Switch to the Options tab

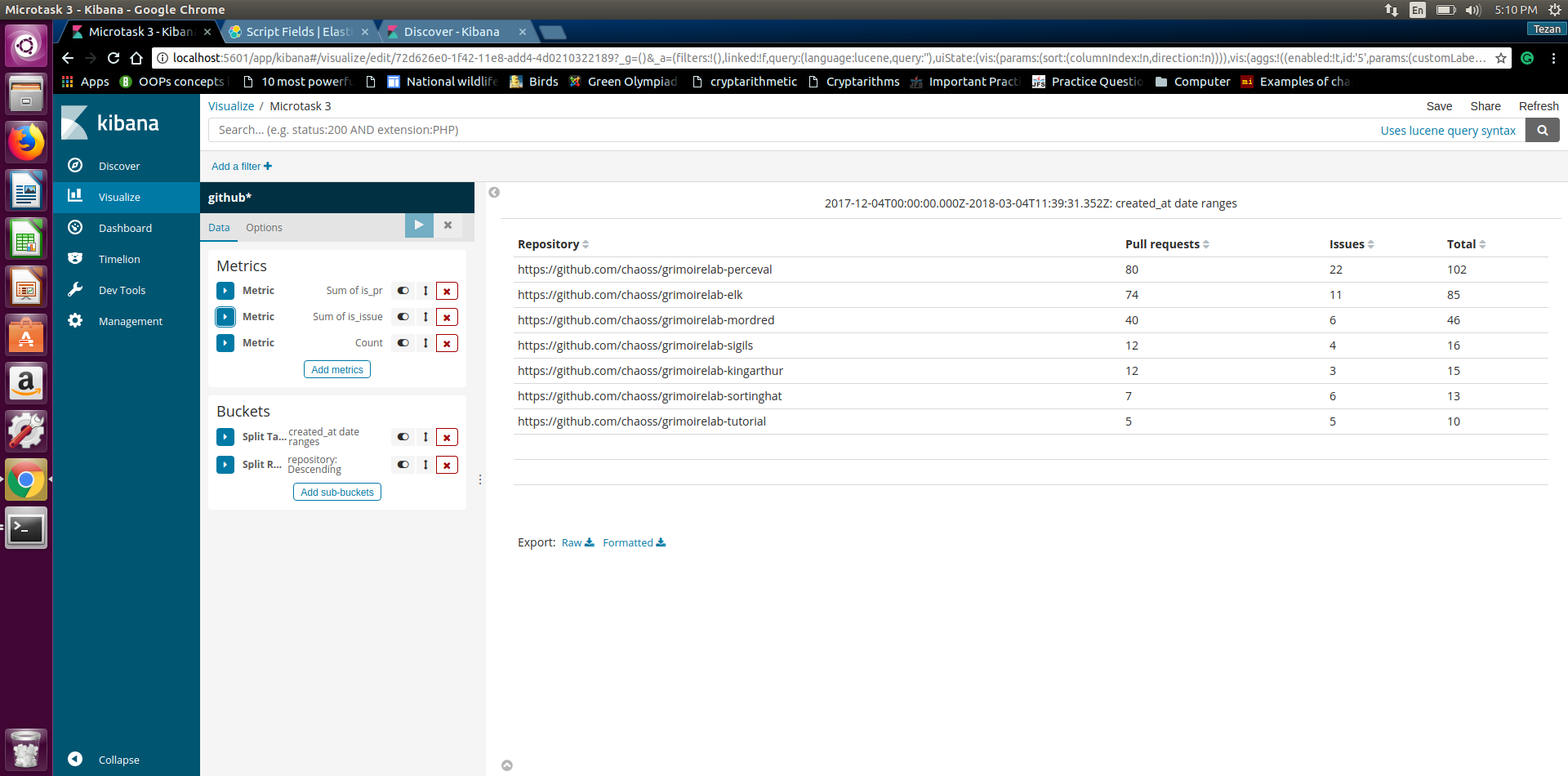(264, 228)
